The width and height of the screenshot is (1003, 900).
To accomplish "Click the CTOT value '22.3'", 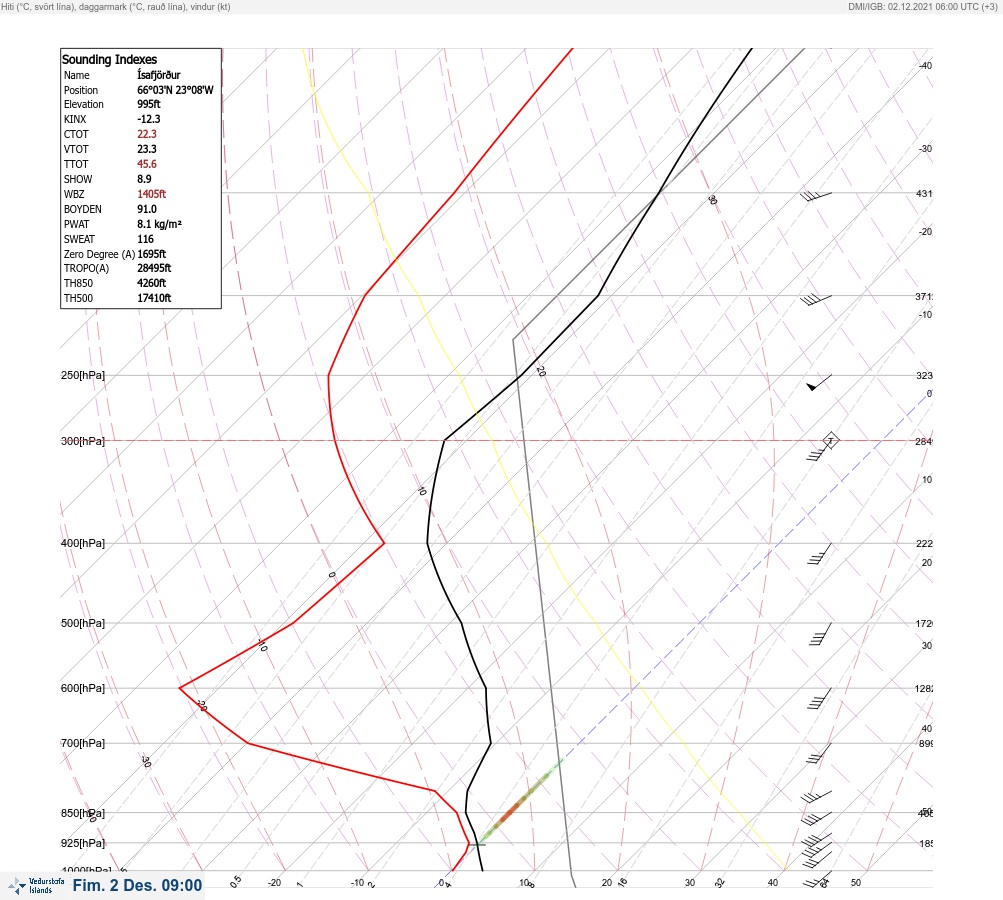I will pos(146,134).
